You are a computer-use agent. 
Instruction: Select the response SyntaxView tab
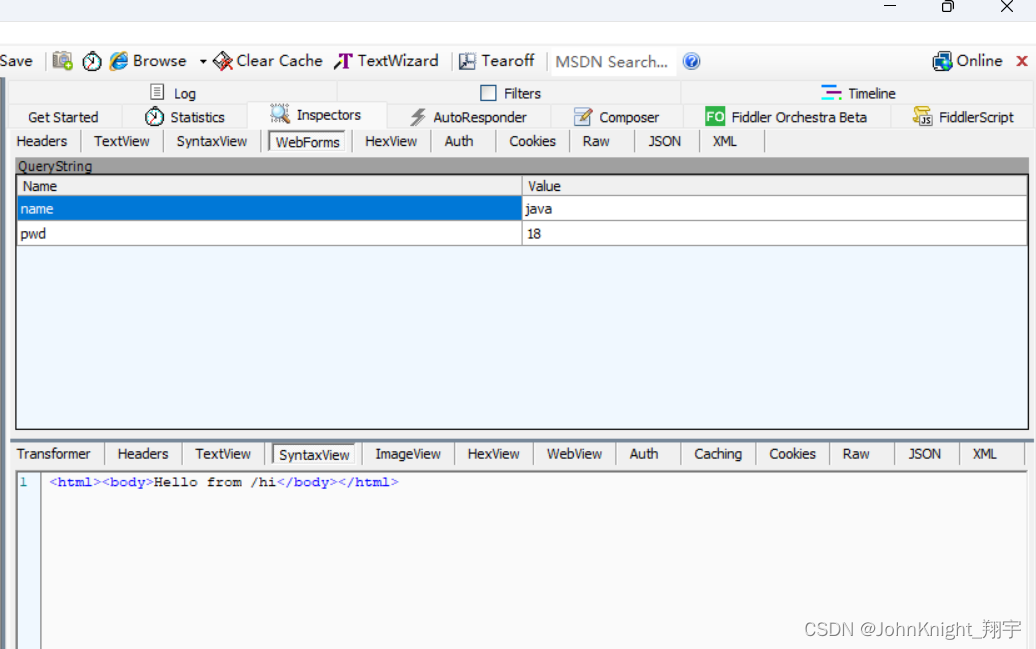pos(314,454)
